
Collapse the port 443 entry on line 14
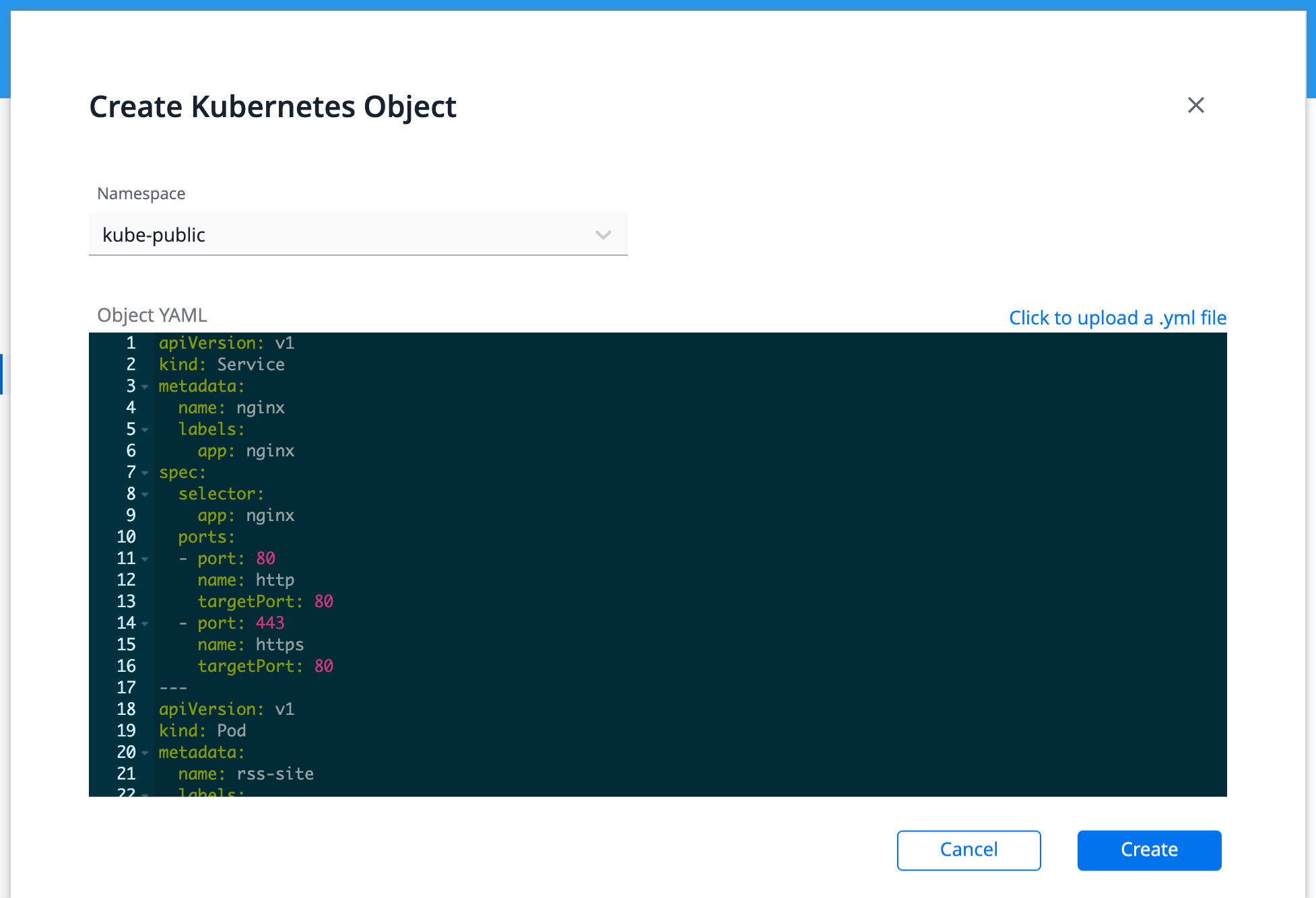pos(145,624)
